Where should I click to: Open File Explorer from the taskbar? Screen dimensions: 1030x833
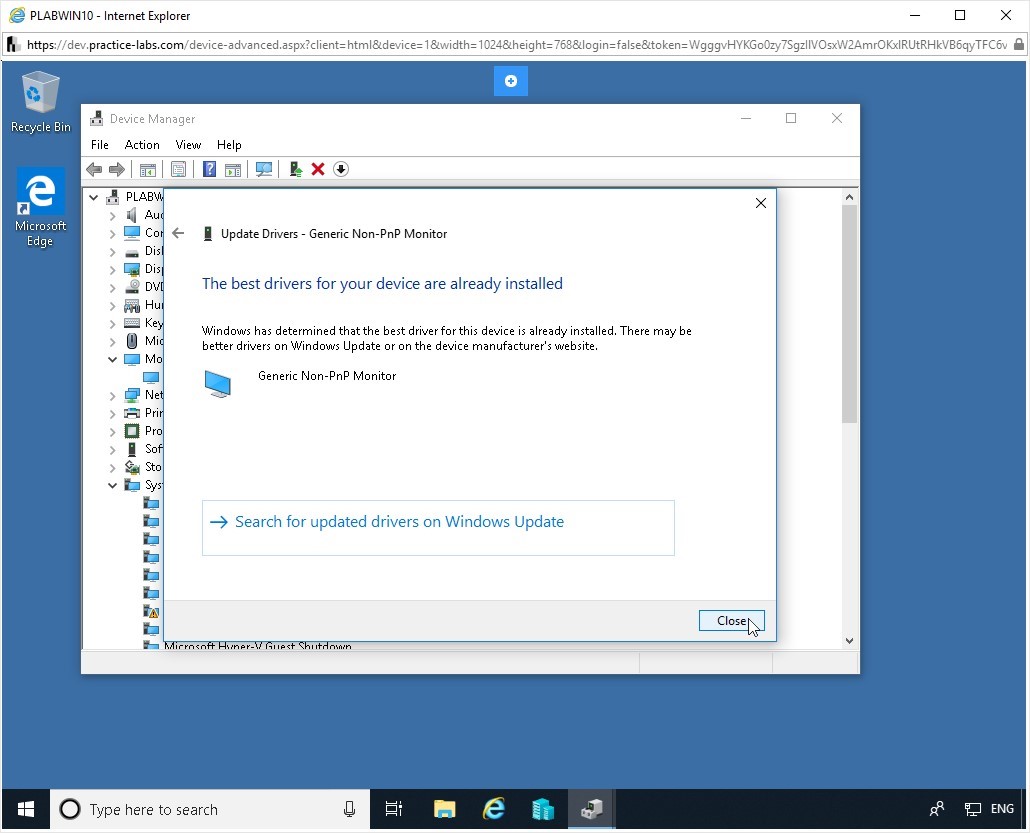pos(445,809)
